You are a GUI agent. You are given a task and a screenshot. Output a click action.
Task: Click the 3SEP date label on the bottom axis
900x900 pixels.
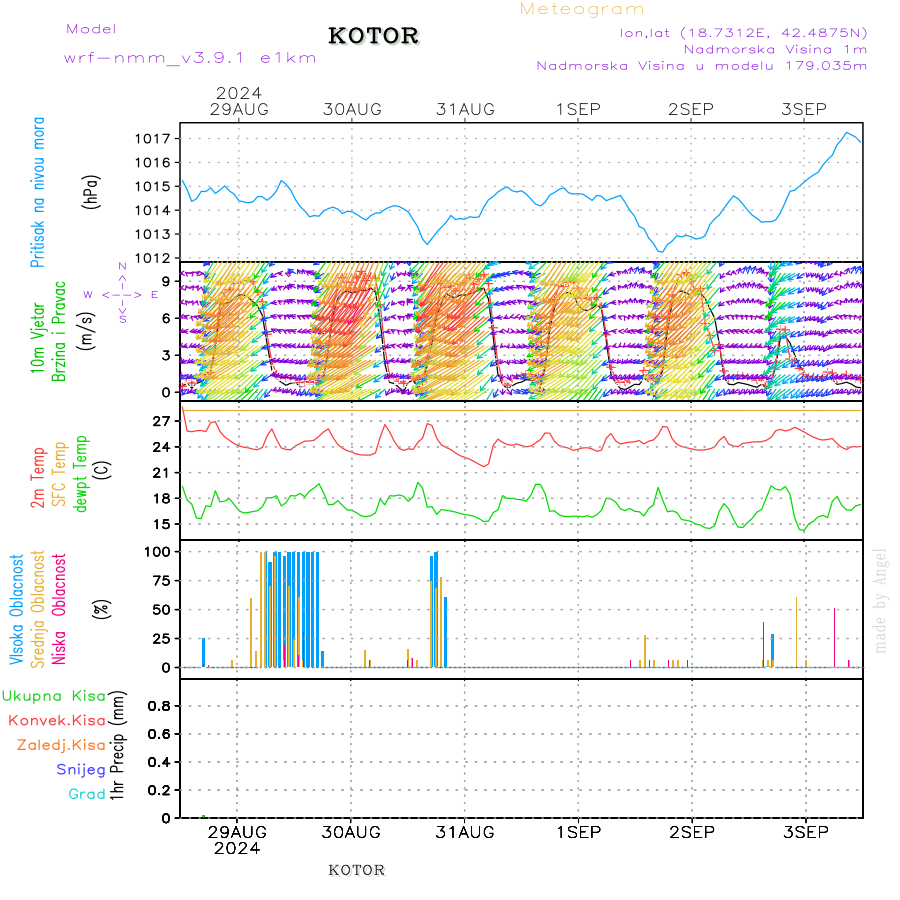click(x=806, y=832)
